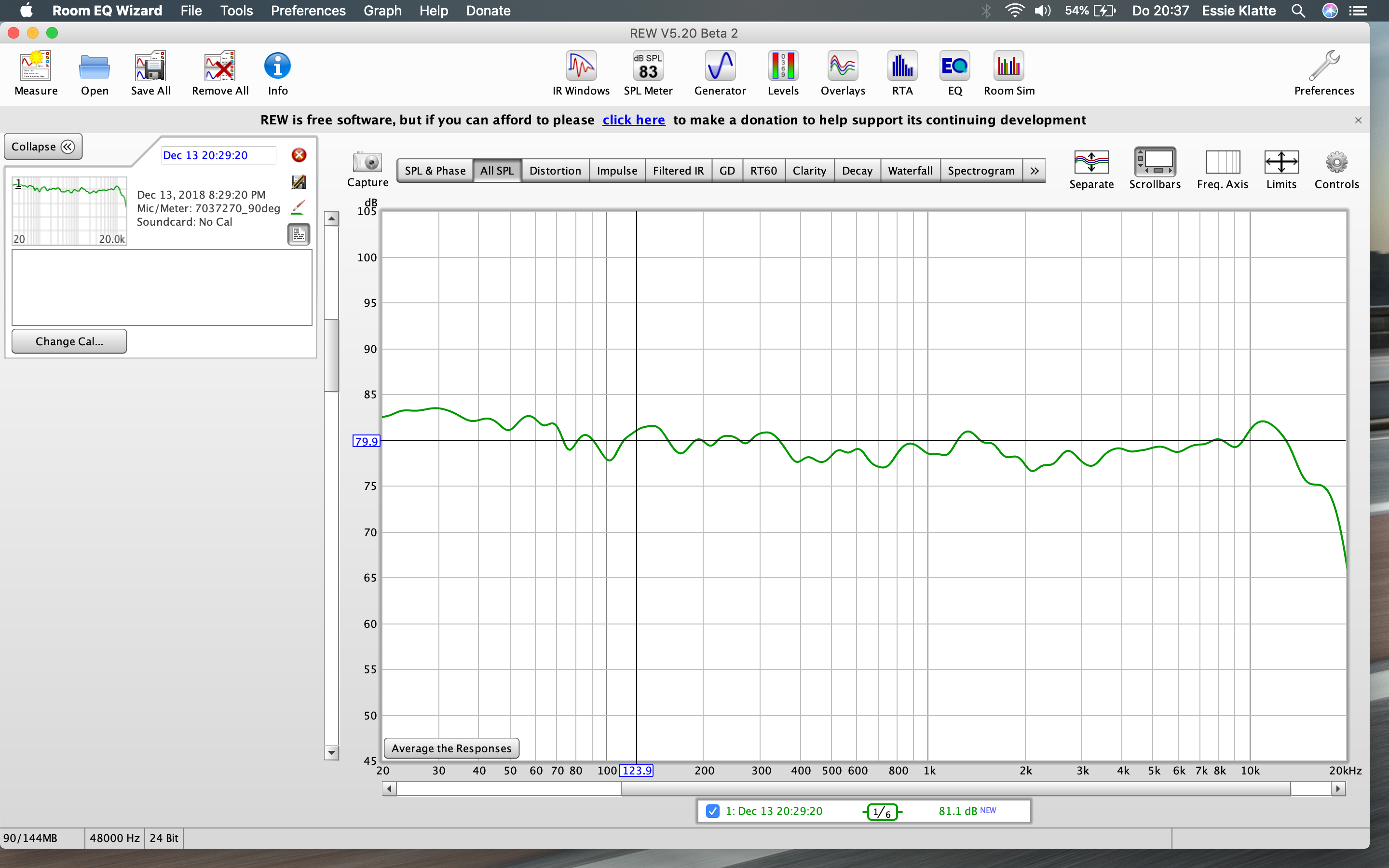Open the Filtered IR tab

click(x=678, y=171)
